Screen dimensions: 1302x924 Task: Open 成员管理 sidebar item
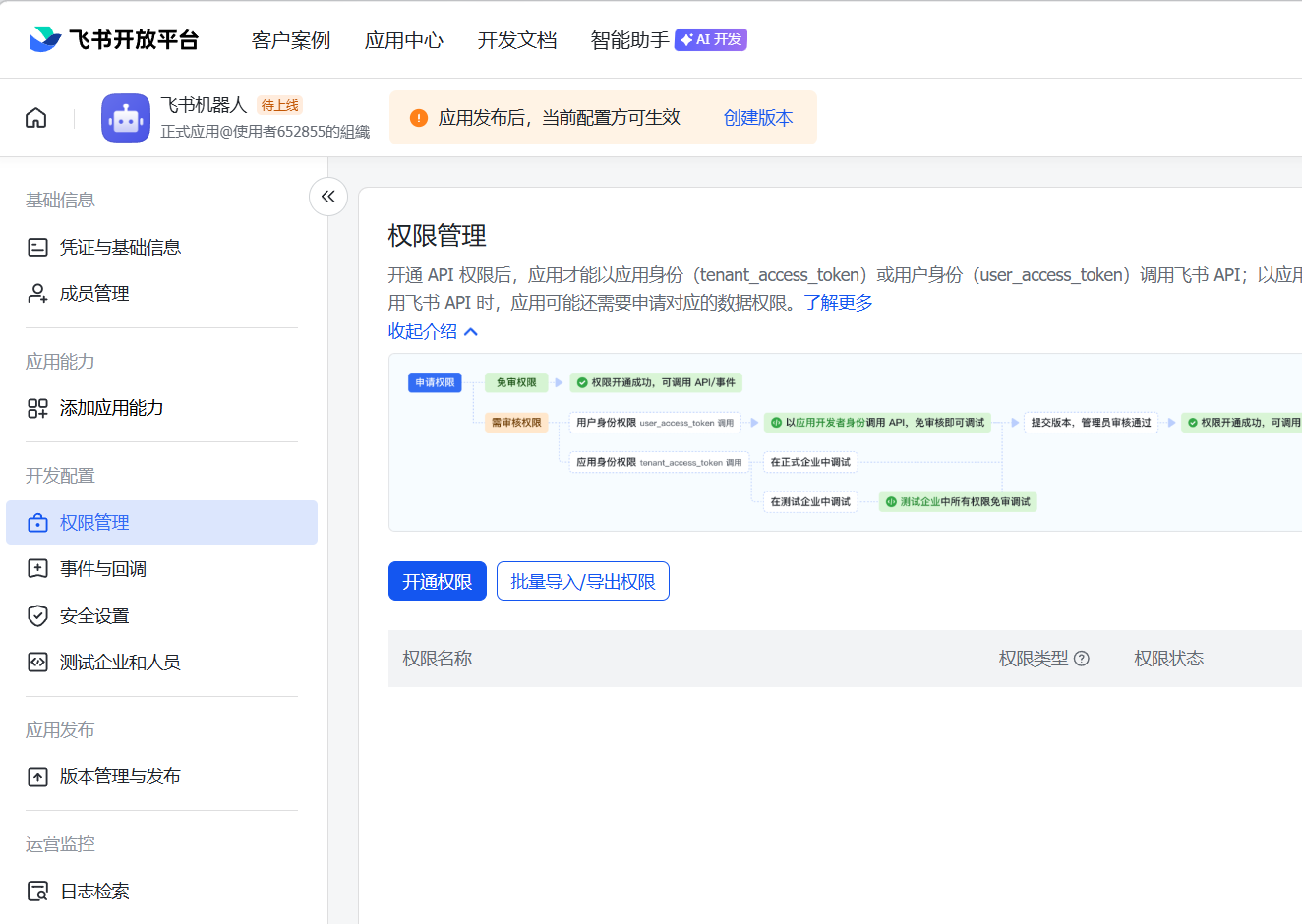161,293
